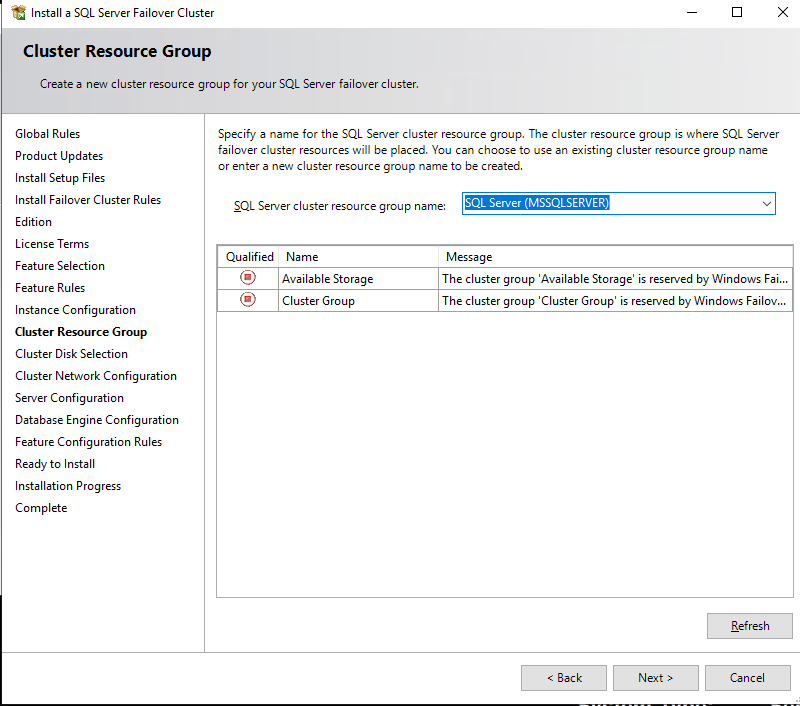
Task: Select the Server Configuration step
Action: [x=69, y=397]
